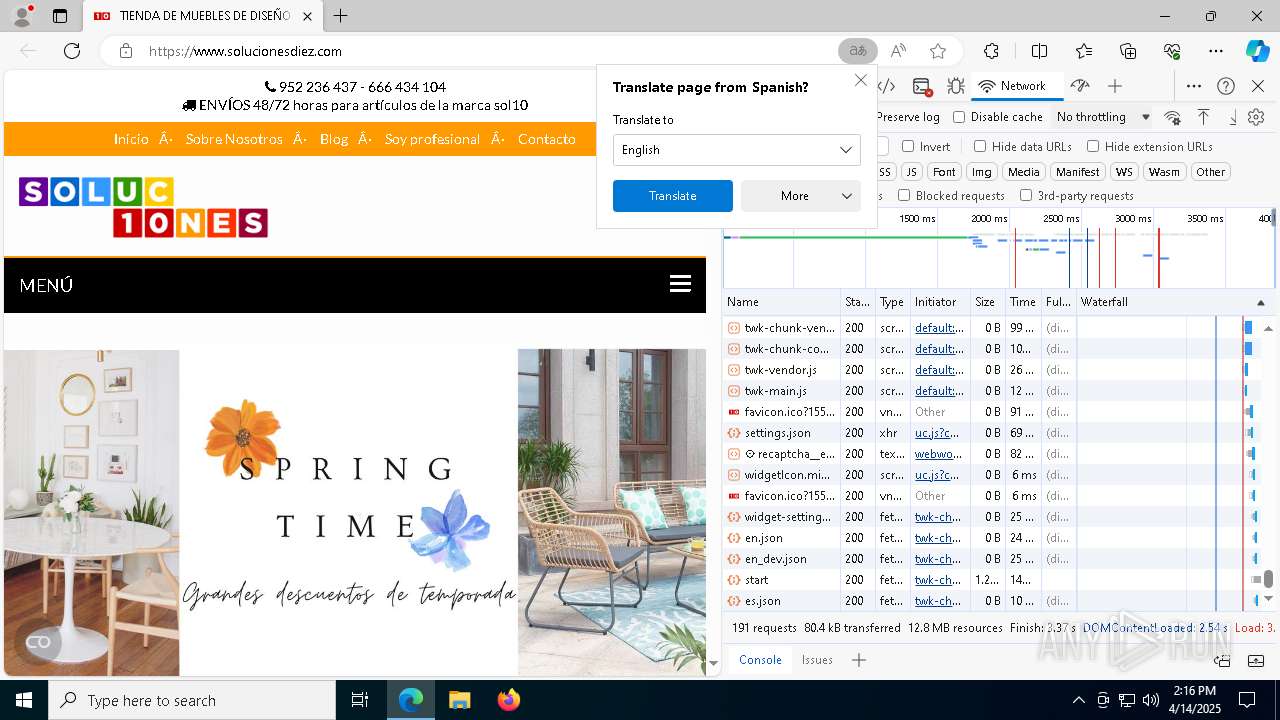
Task: Toggle the Invert filter checkbox
Action: pyautogui.click(x=908, y=146)
